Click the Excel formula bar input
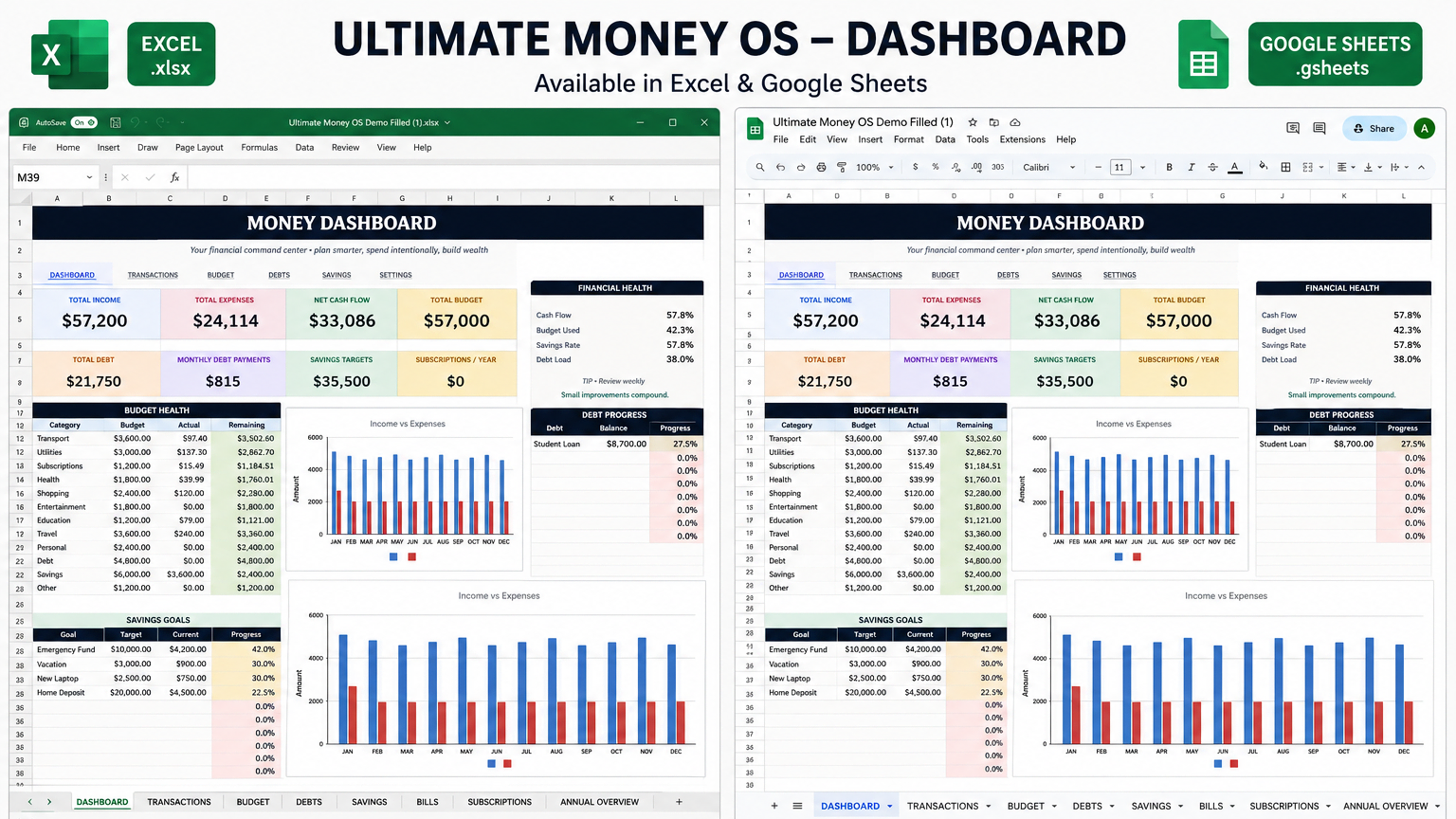Viewport: 1456px width, 819px height. (x=453, y=177)
